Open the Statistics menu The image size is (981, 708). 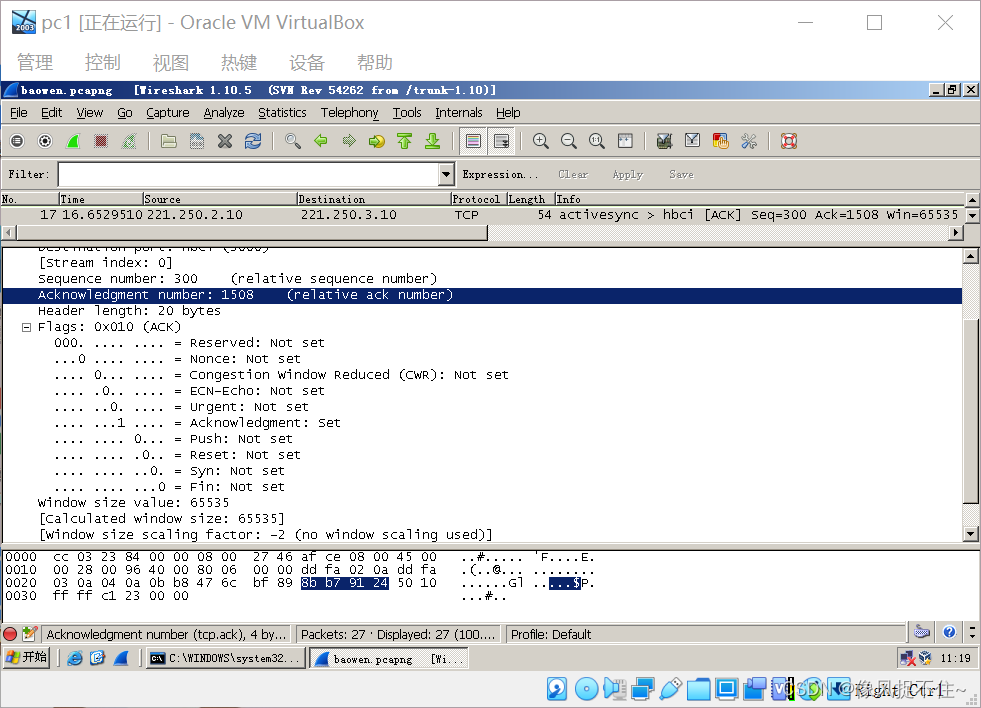[x=282, y=113]
